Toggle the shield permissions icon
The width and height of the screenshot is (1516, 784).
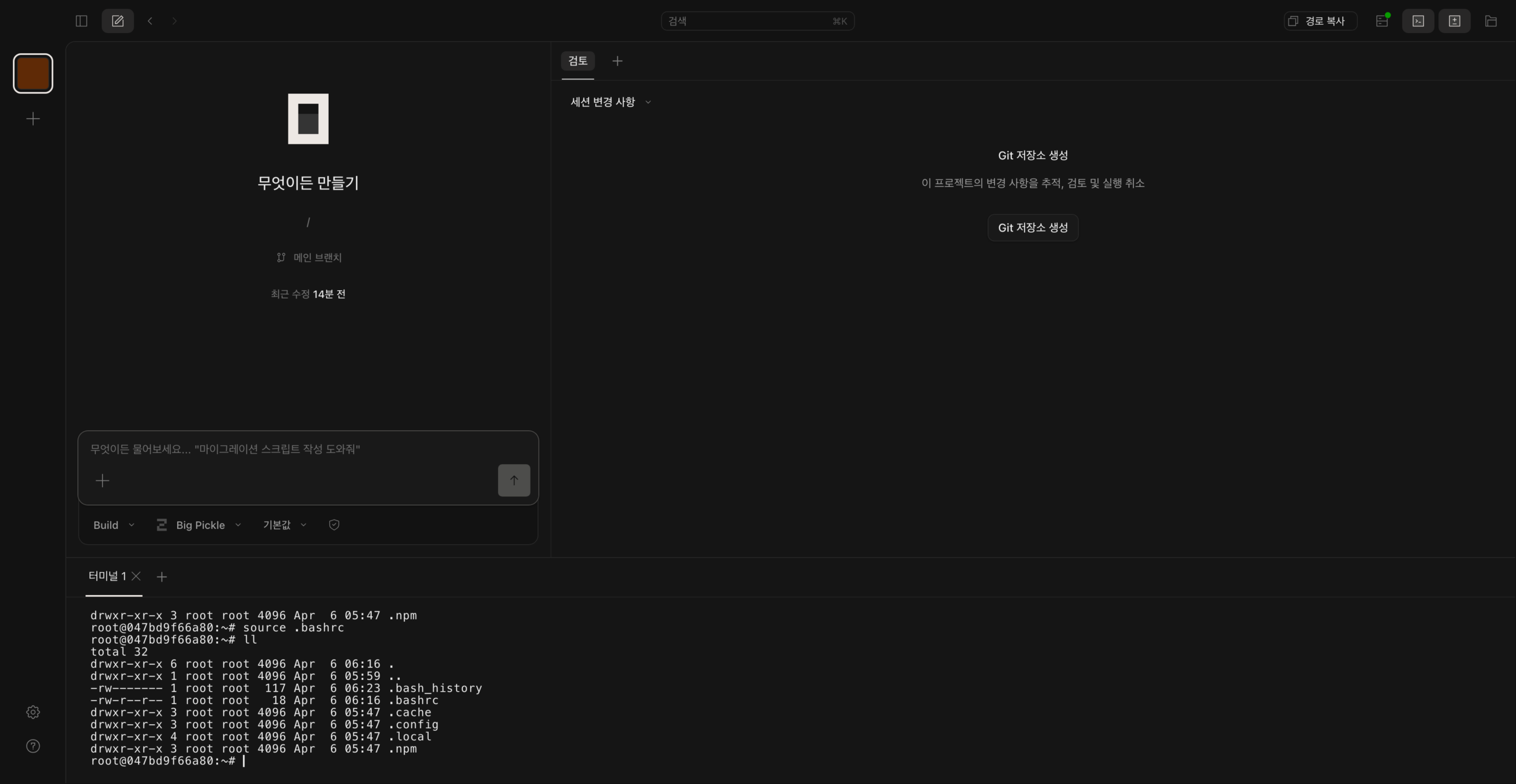334,525
